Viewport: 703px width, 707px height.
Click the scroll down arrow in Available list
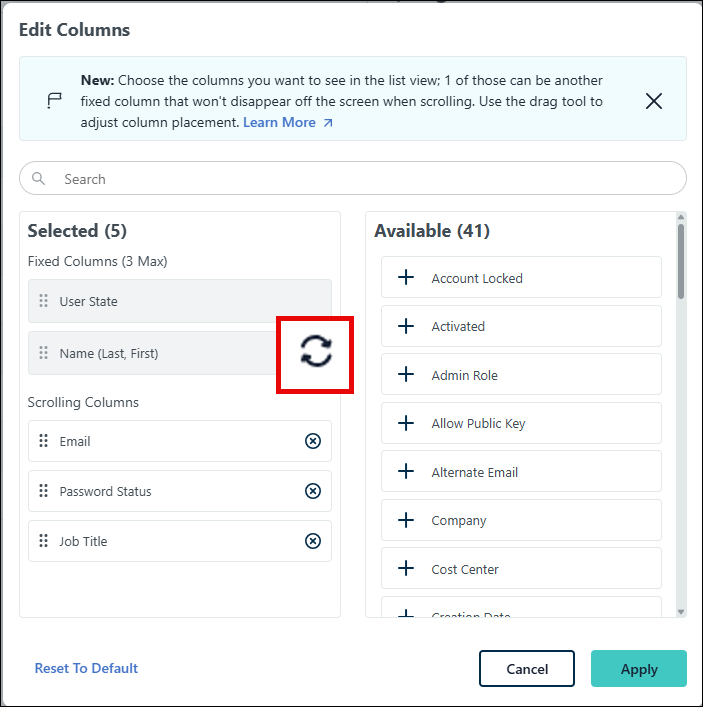click(681, 612)
